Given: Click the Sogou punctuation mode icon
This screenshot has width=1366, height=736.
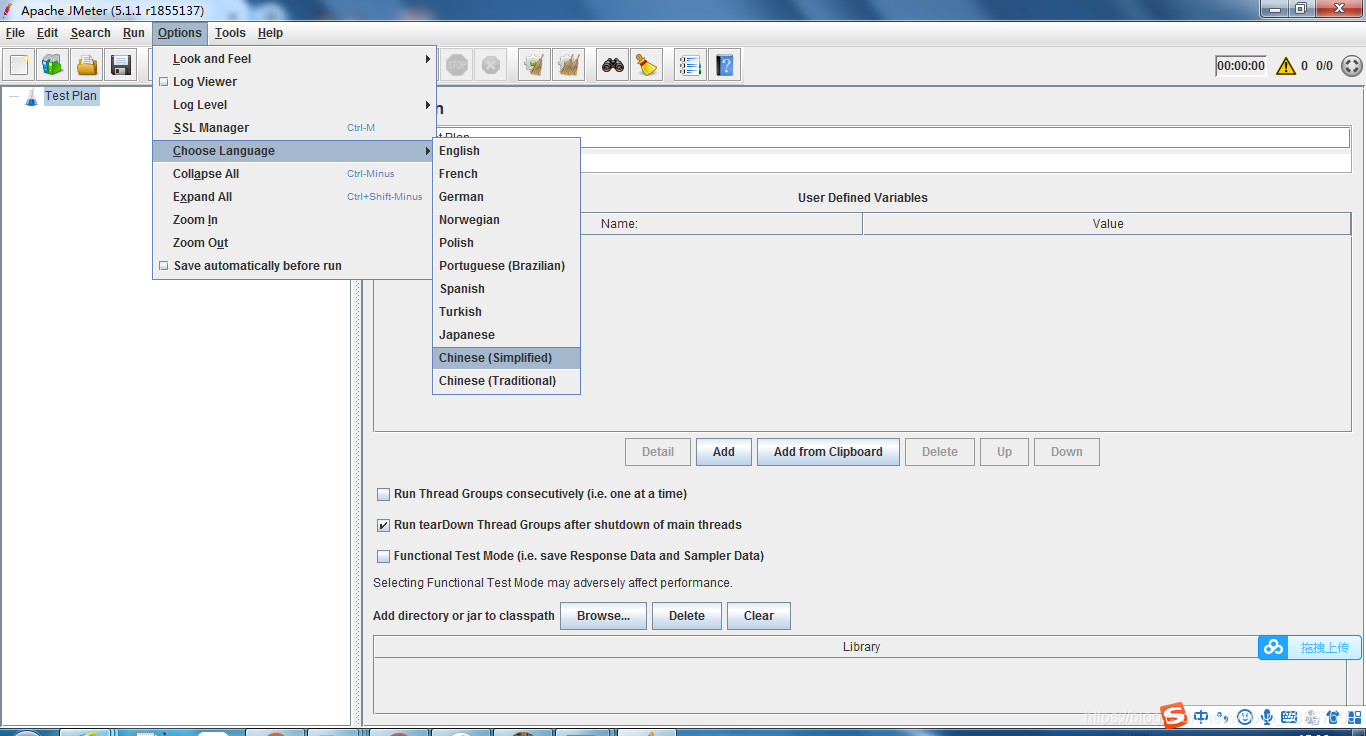Looking at the screenshot, I should pyautogui.click(x=1221, y=716).
